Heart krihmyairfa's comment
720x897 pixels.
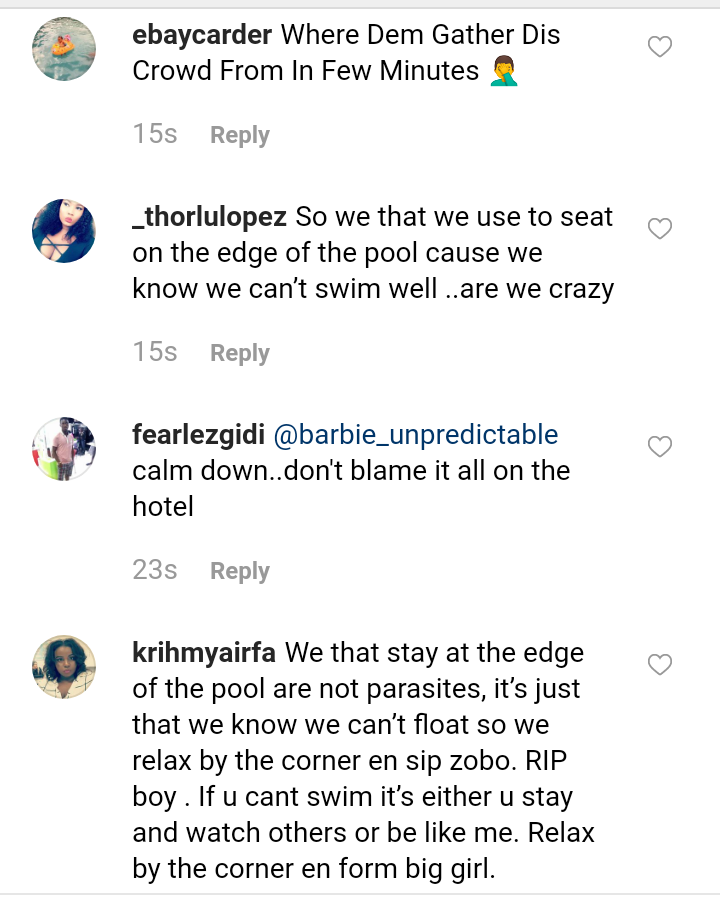coord(660,665)
